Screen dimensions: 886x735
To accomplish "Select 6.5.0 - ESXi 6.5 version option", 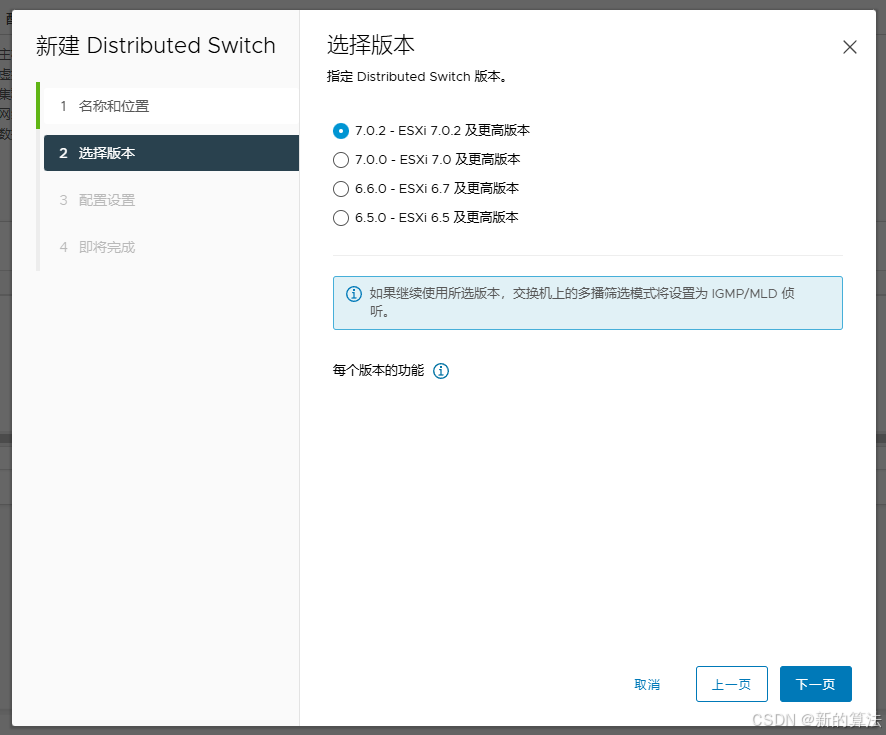I will click(341, 218).
